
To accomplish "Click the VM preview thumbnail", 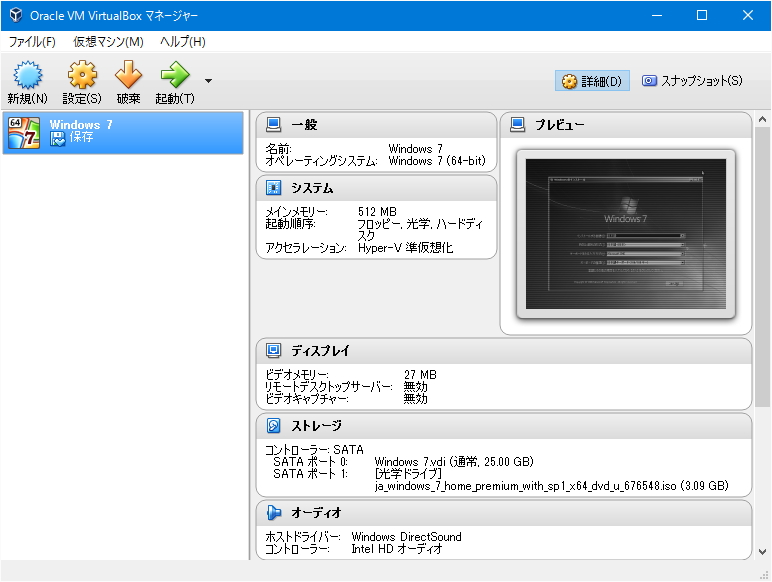I will click(626, 234).
